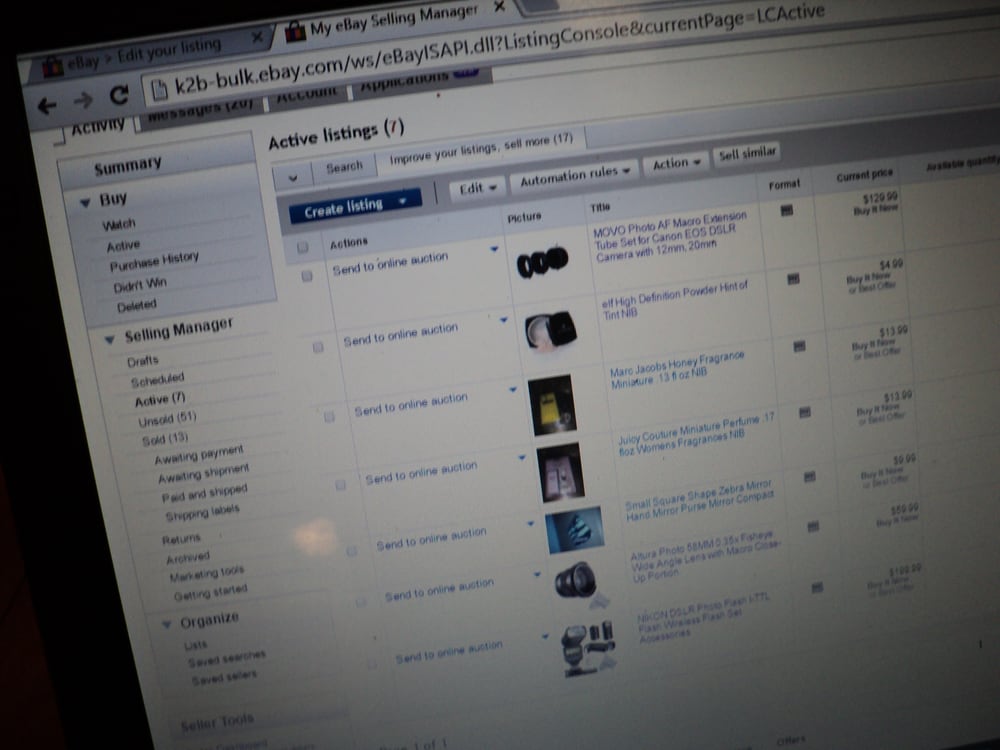1000x750 pixels.
Task: Open the Activity tab
Action: tap(98, 127)
